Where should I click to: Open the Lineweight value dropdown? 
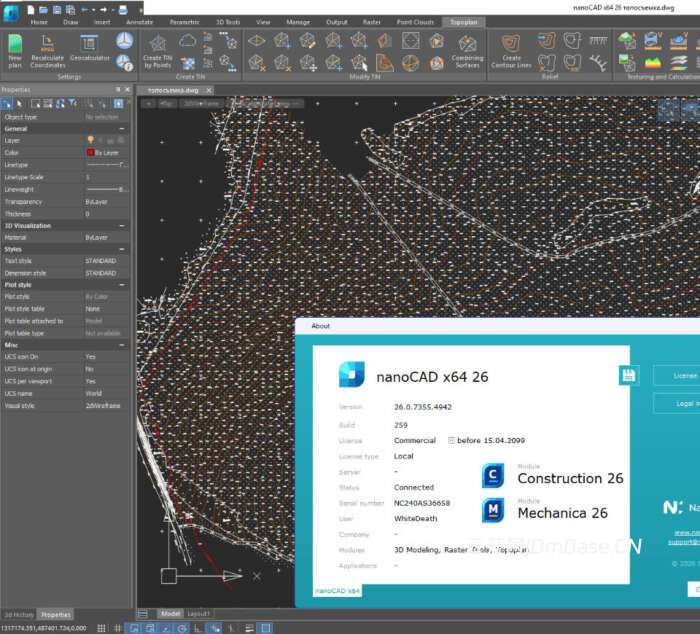pyautogui.click(x=107, y=189)
